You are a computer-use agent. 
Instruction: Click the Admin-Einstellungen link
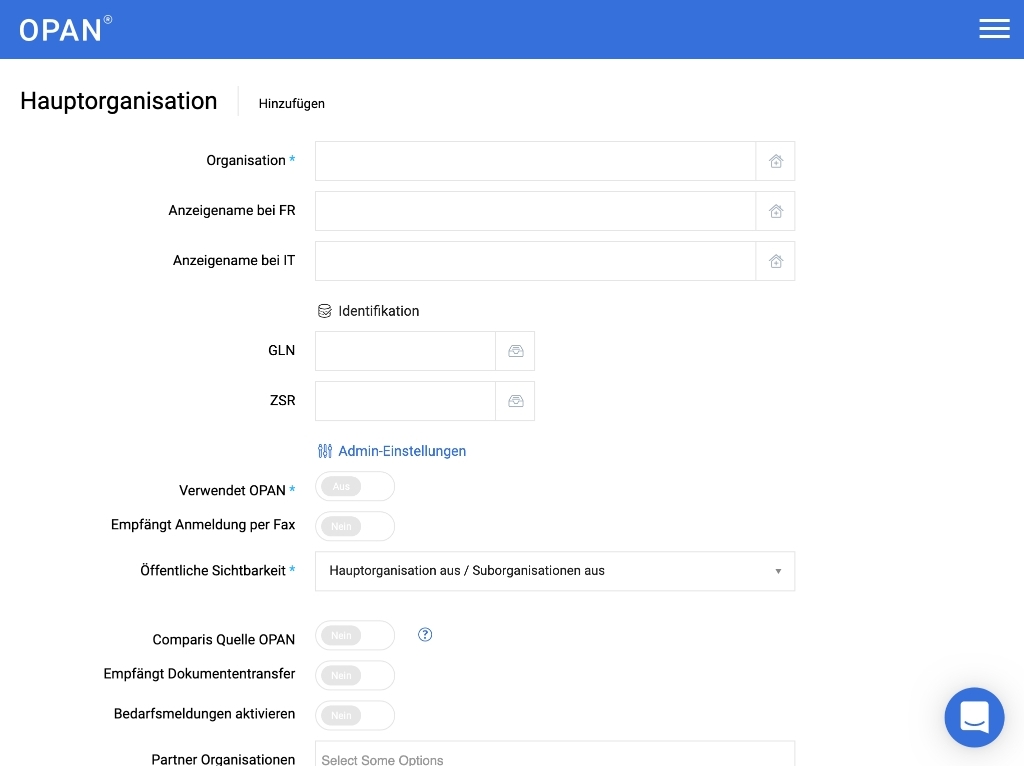pyautogui.click(x=401, y=451)
